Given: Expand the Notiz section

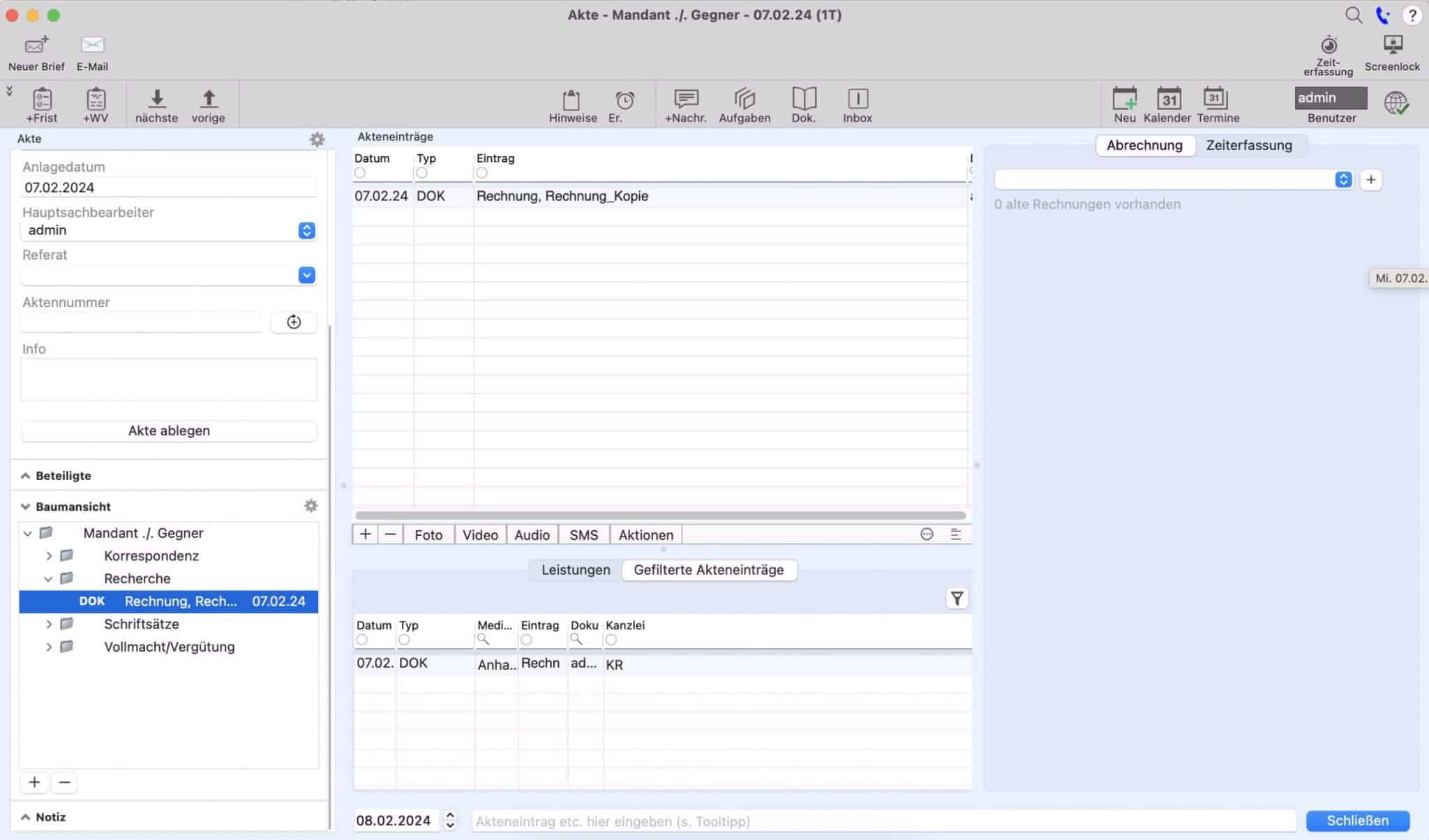Looking at the screenshot, I should pos(25,817).
